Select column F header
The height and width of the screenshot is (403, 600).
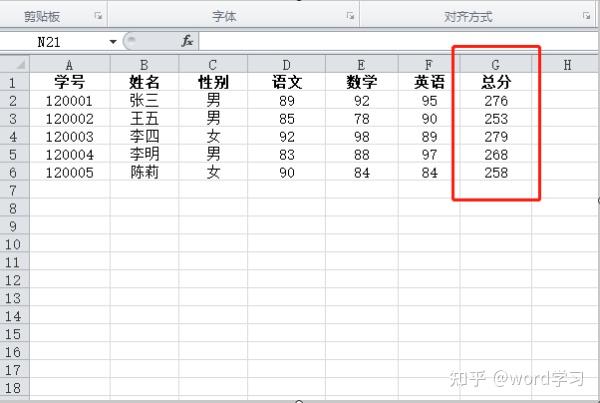(429, 64)
